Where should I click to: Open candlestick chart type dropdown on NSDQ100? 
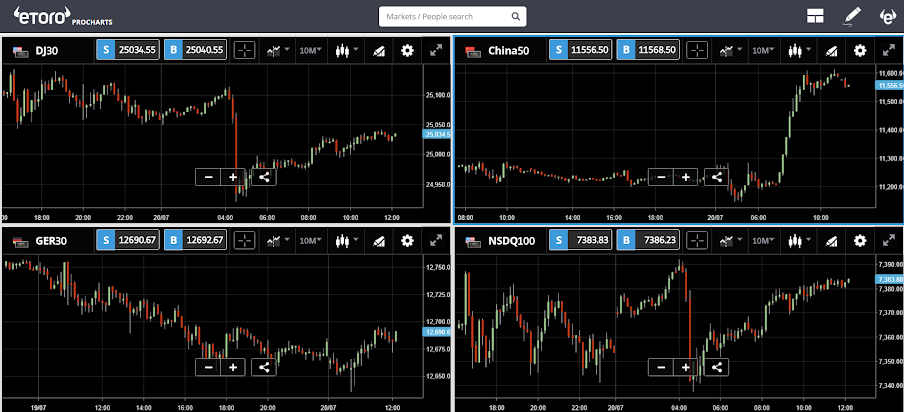(799, 240)
